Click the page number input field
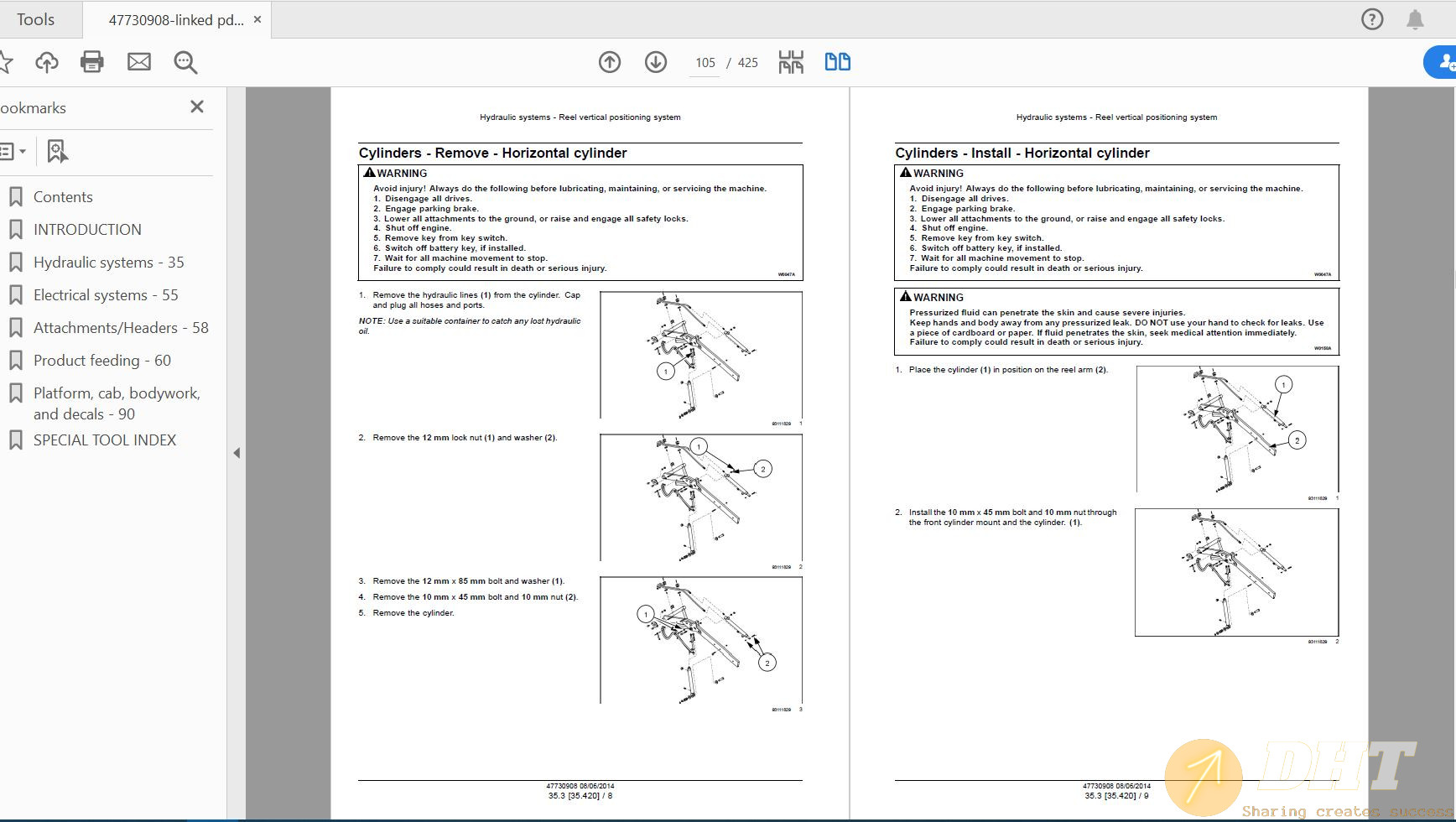This screenshot has width=1456, height=822. point(705,63)
